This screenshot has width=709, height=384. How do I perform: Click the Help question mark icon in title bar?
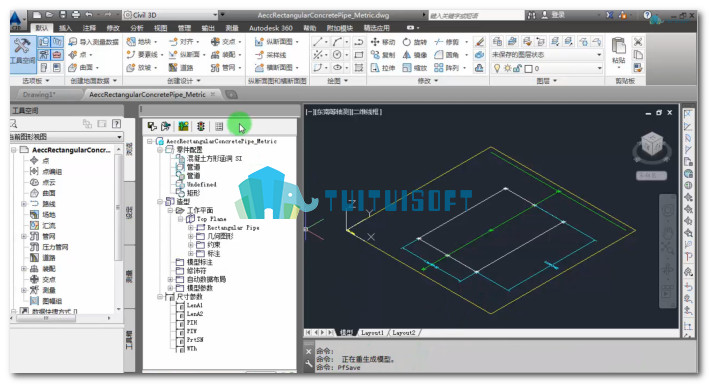pos(648,15)
